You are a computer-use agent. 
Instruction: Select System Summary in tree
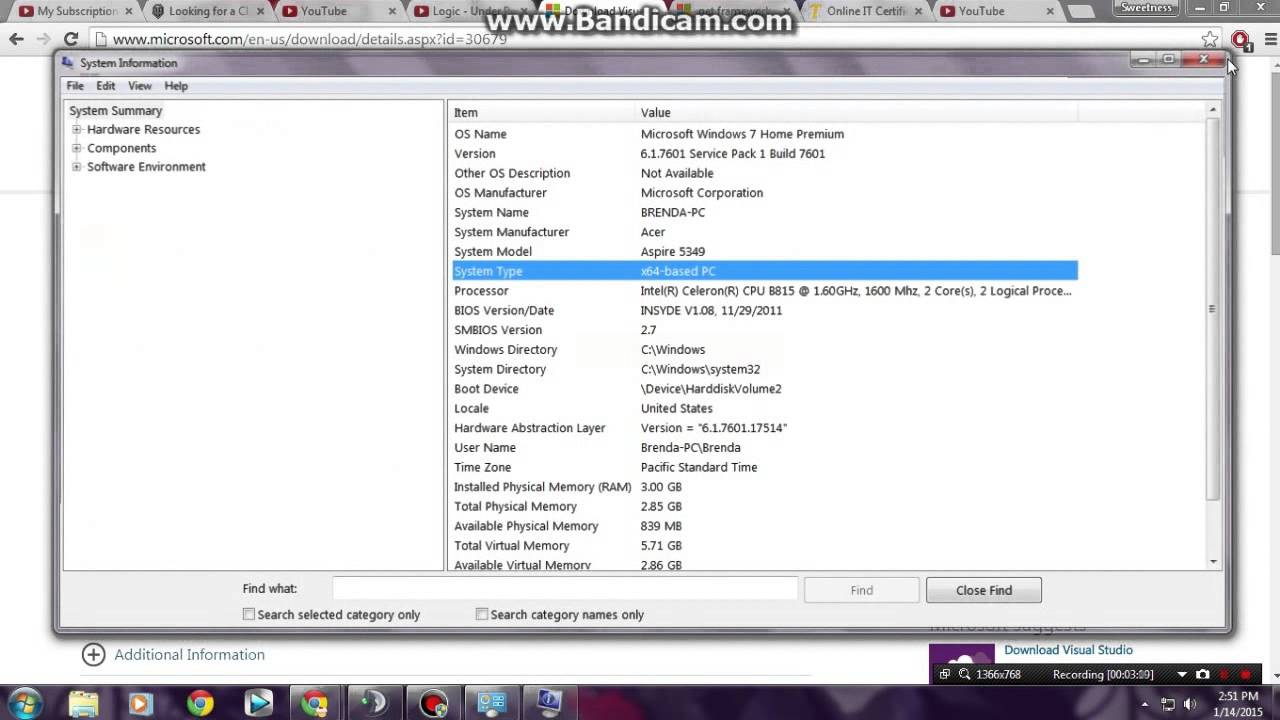115,111
